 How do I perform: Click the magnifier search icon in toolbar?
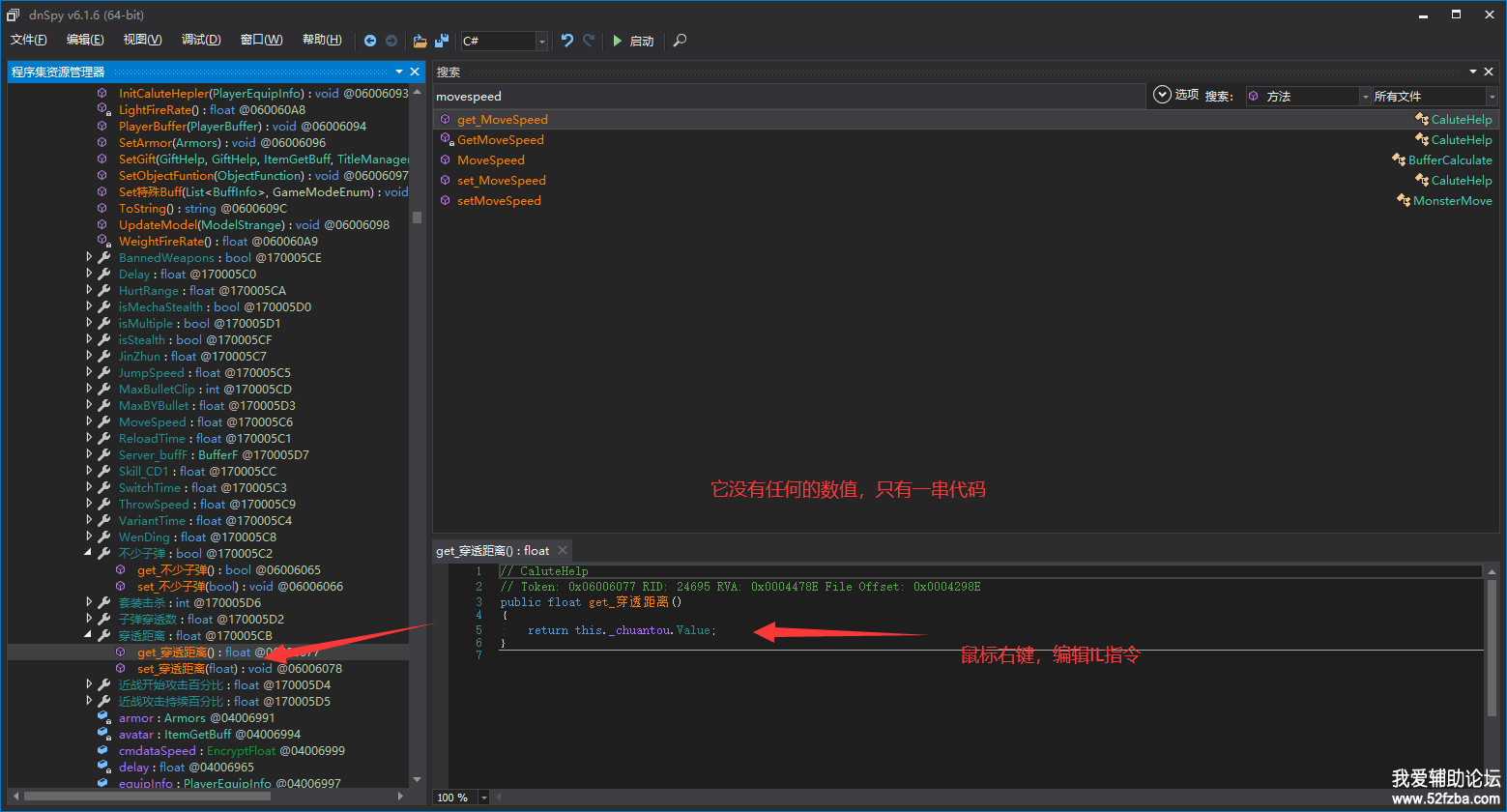681,41
